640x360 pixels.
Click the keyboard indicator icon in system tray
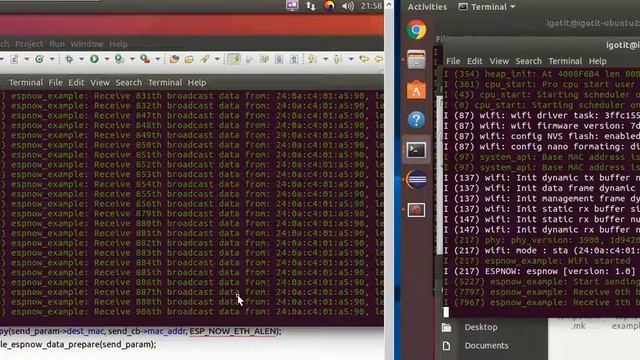[x=292, y=6]
